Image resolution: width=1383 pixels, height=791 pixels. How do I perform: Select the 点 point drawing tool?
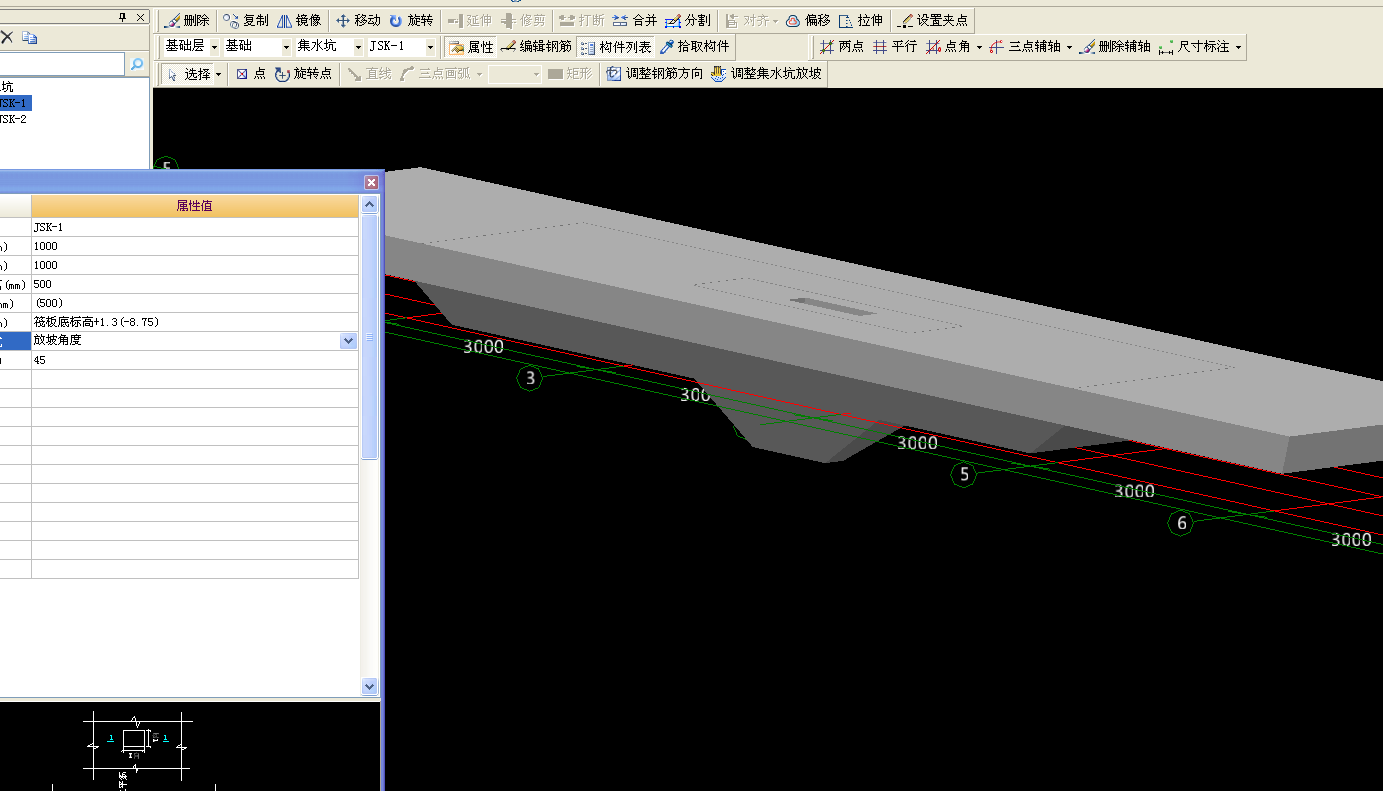[x=250, y=74]
